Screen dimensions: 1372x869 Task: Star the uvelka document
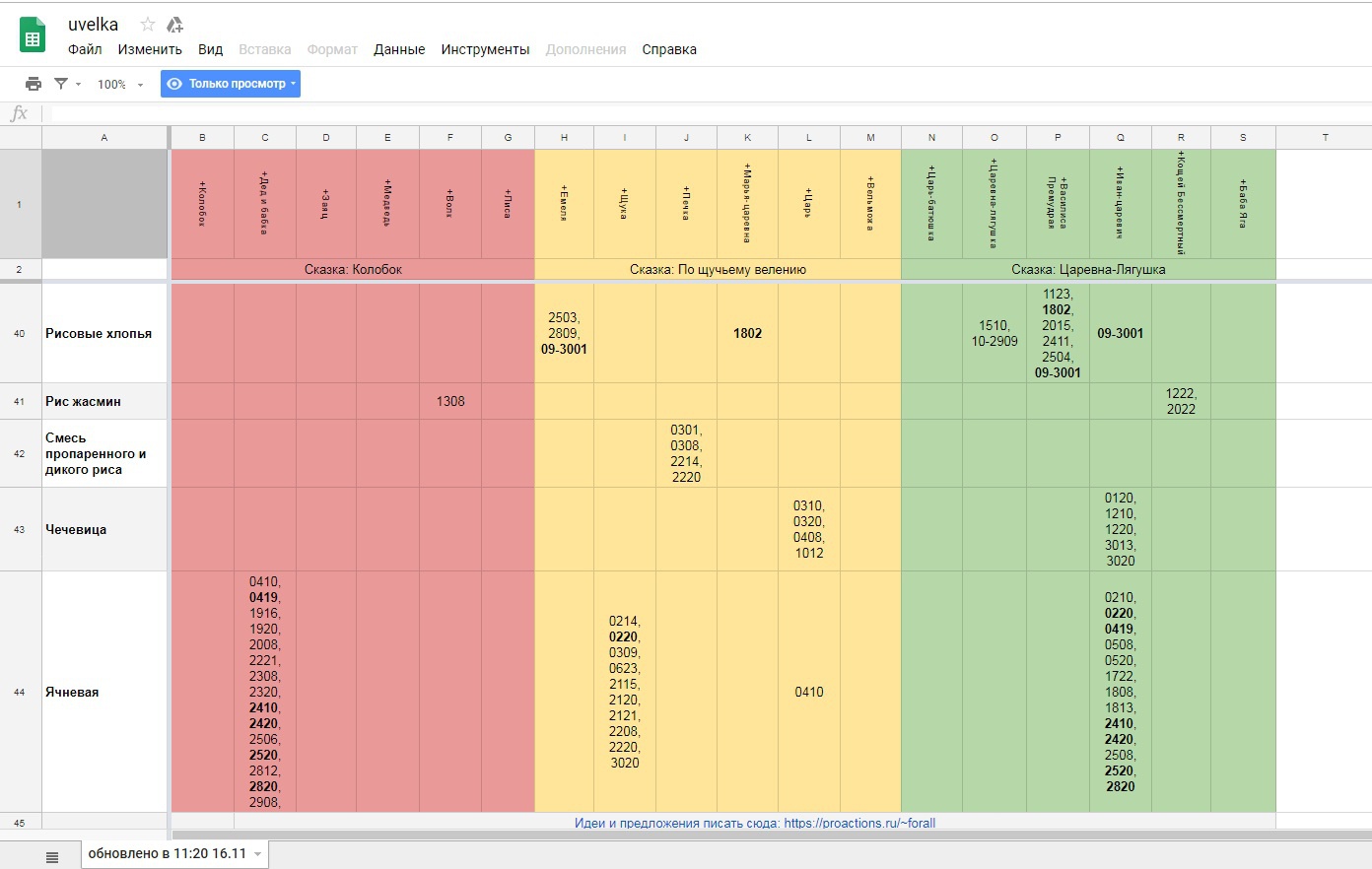coord(148,25)
